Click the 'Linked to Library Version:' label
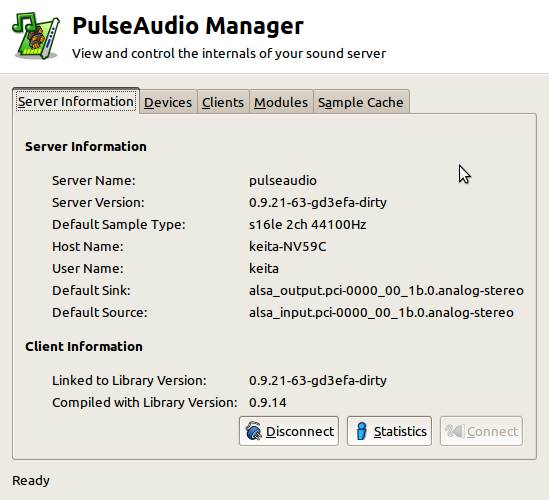549x500 pixels. (x=130, y=381)
